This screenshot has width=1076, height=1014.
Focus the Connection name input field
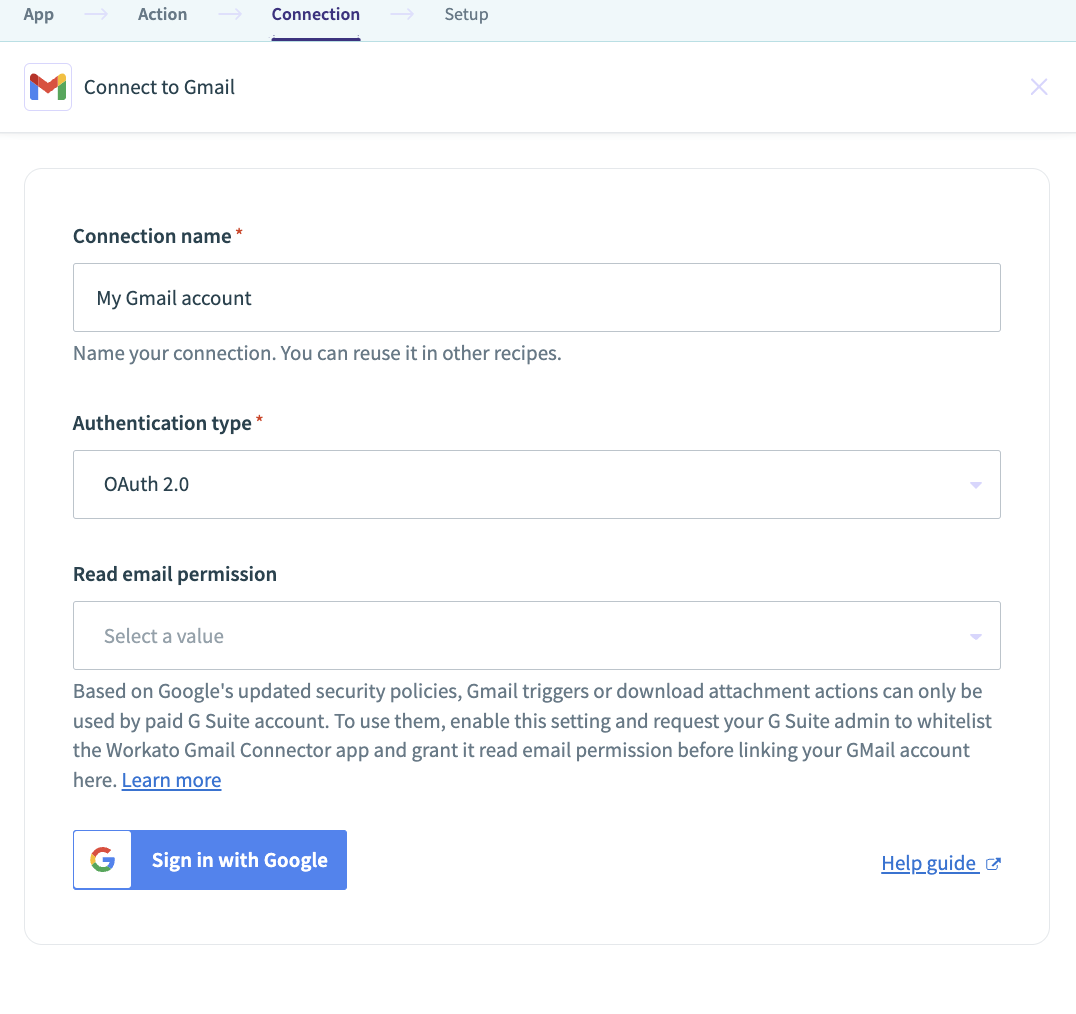point(537,298)
